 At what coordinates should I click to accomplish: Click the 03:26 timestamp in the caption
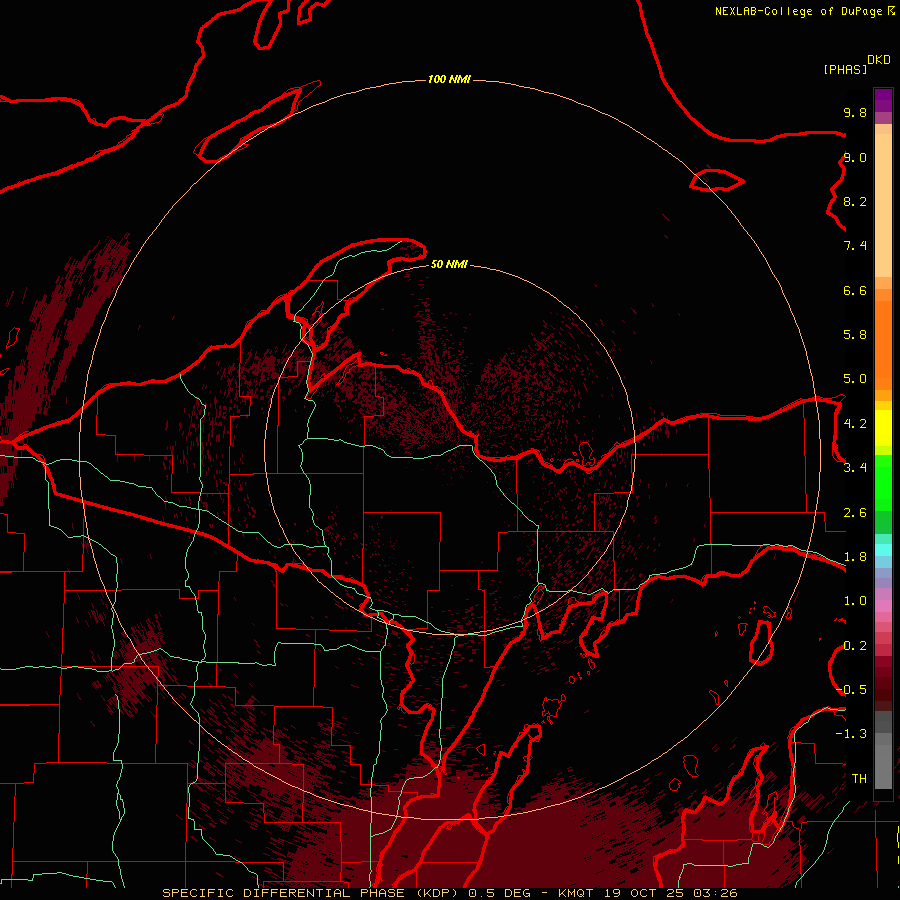(x=715, y=893)
